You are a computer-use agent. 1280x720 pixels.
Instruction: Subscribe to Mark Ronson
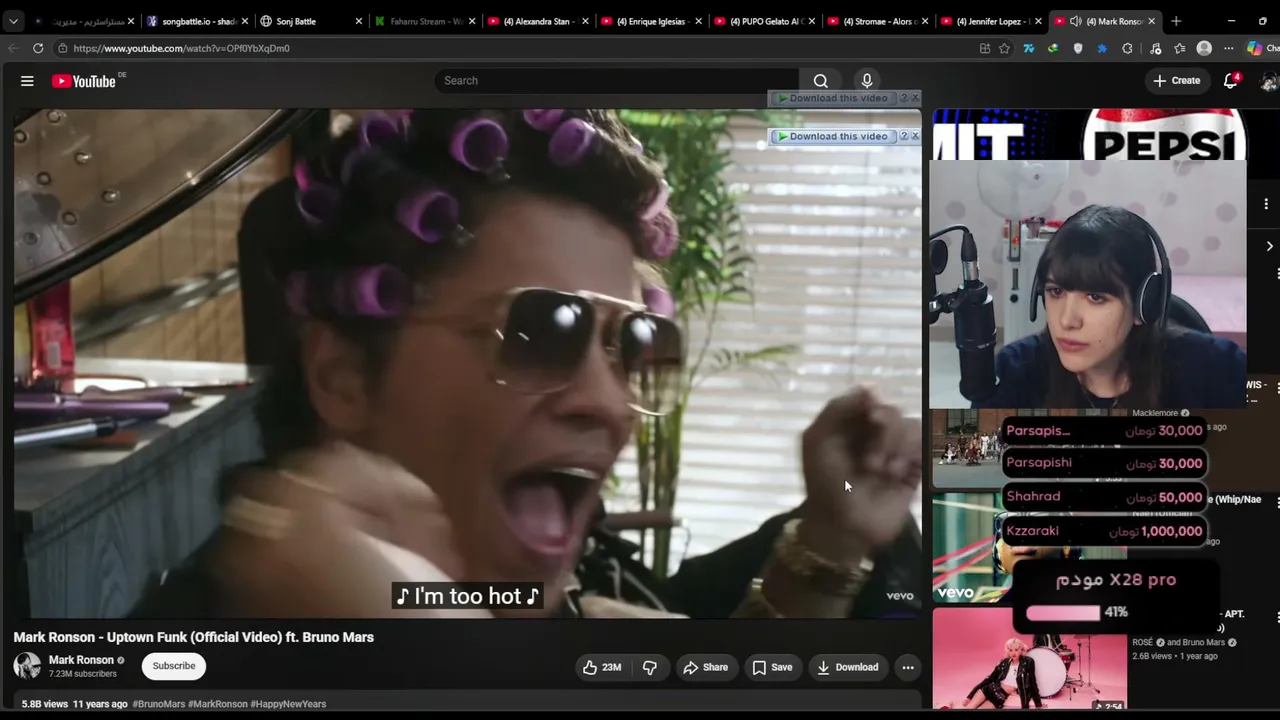coord(174,666)
